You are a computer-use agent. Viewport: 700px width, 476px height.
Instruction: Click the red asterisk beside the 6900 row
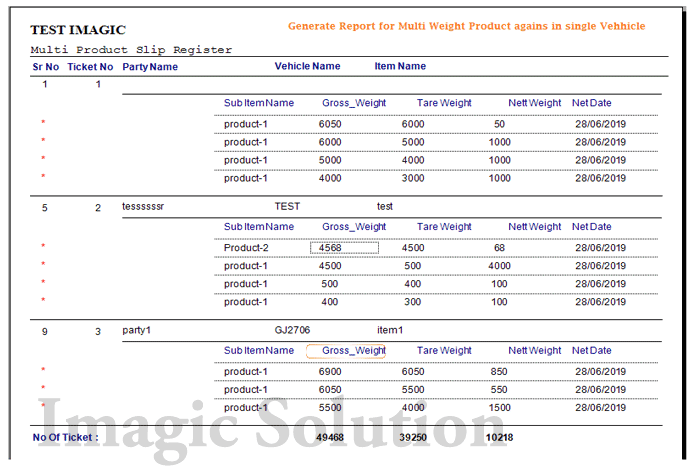tap(43, 370)
